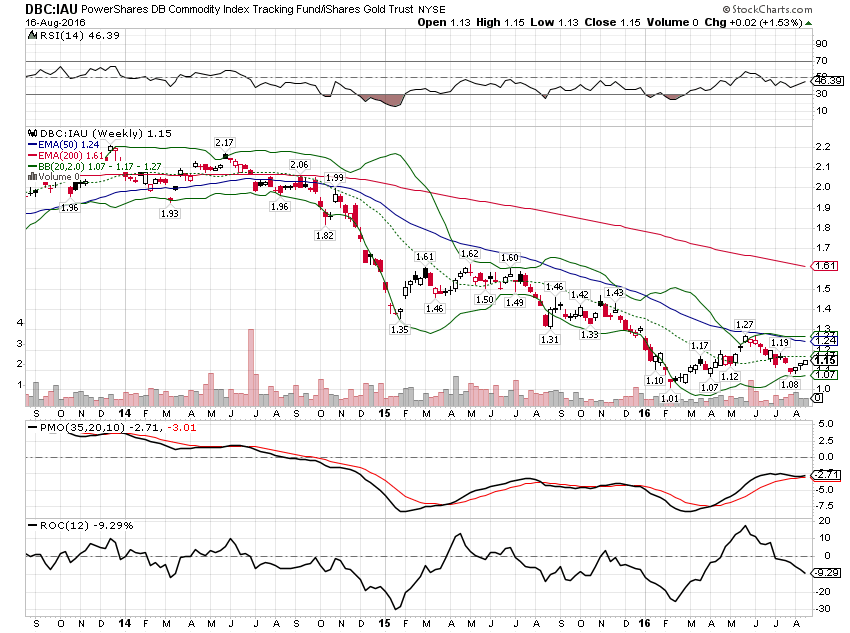850x633 pixels.
Task: Click the green up-arrow beside the Chg value
Action: click(x=809, y=23)
